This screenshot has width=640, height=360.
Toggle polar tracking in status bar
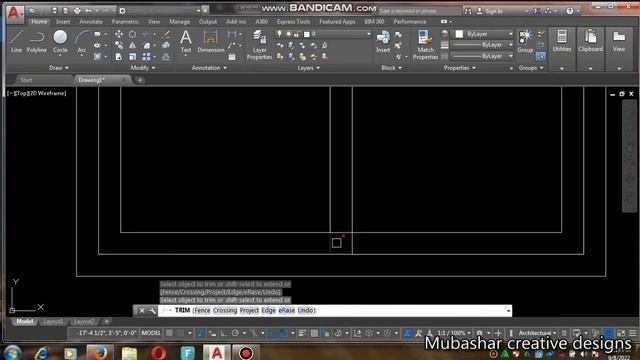tap(235, 333)
